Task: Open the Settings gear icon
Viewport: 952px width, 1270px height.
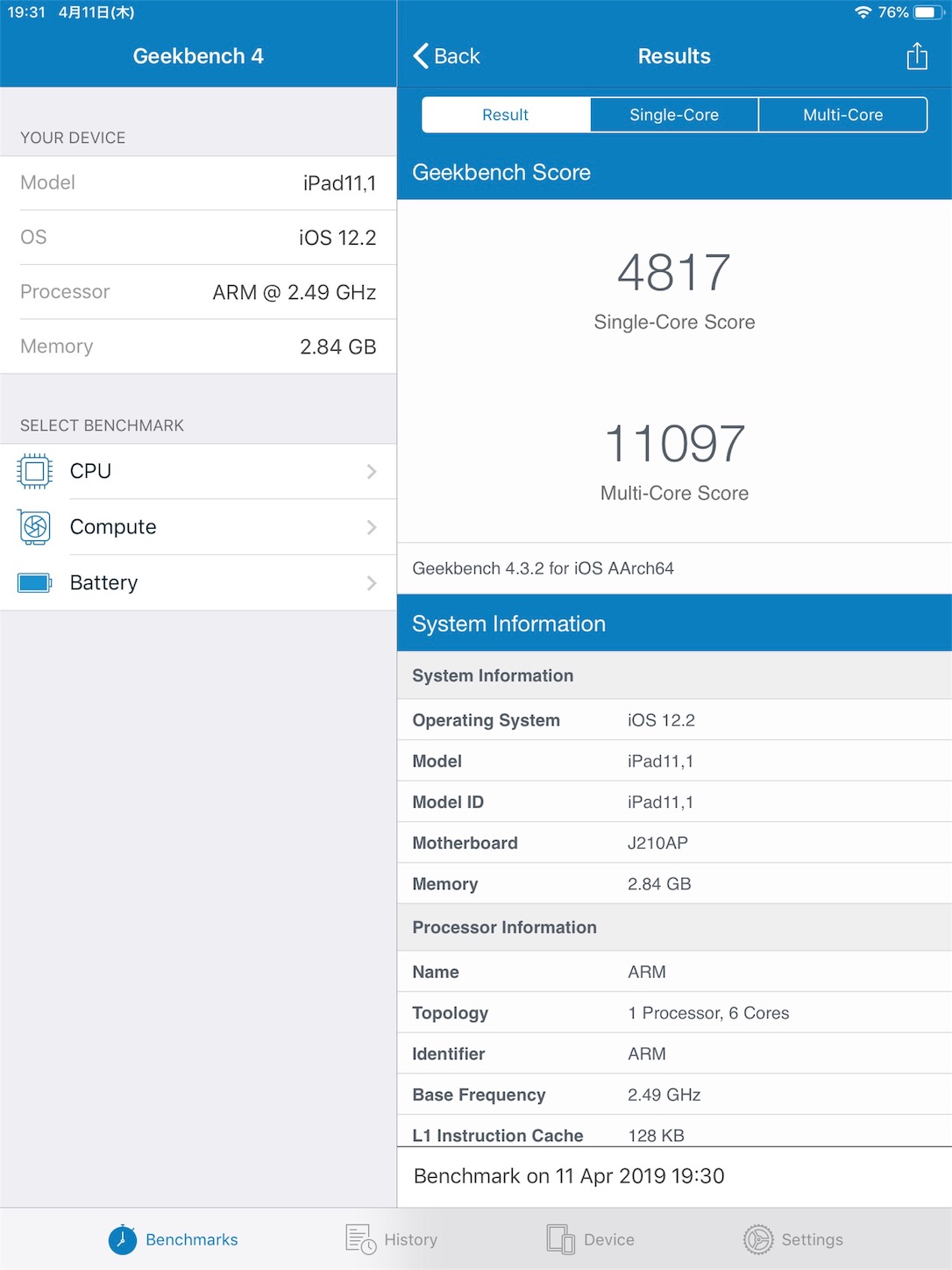Action: coord(758,1239)
